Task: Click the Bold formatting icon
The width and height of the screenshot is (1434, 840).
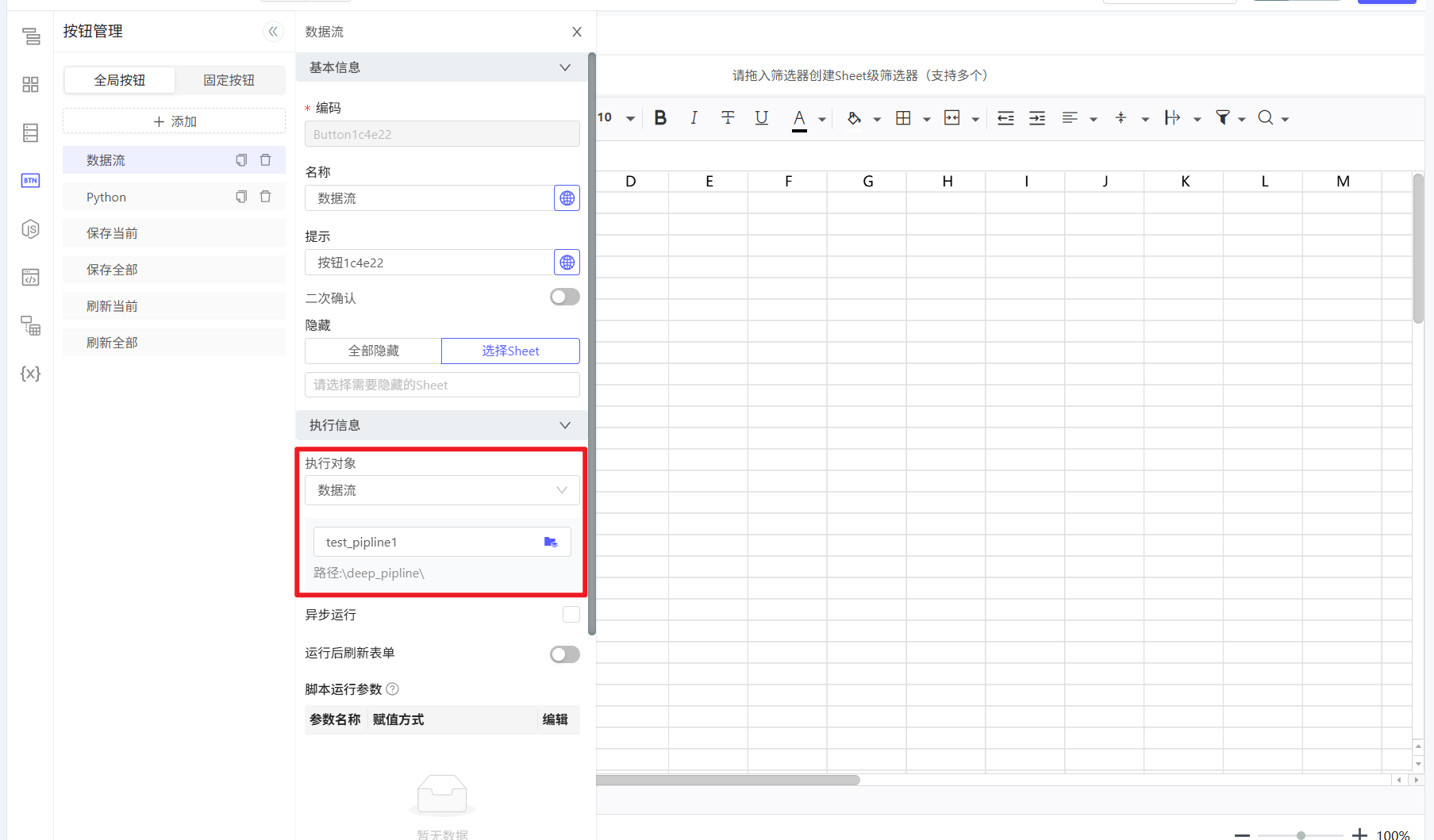Action: click(660, 118)
